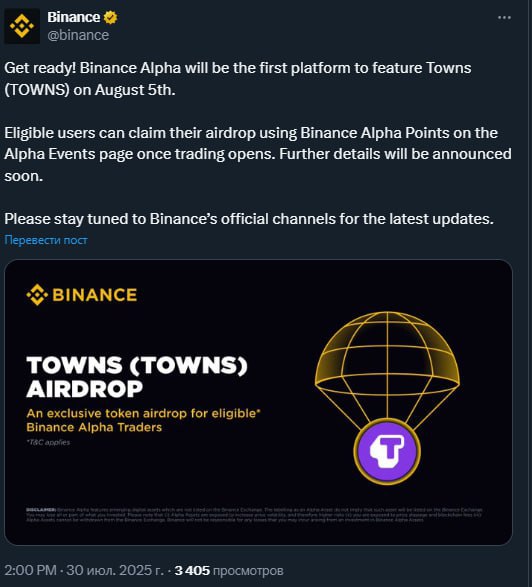Viewport: 532px width, 587px height.
Task: Click the gold verified badge
Action: (x=110, y=17)
